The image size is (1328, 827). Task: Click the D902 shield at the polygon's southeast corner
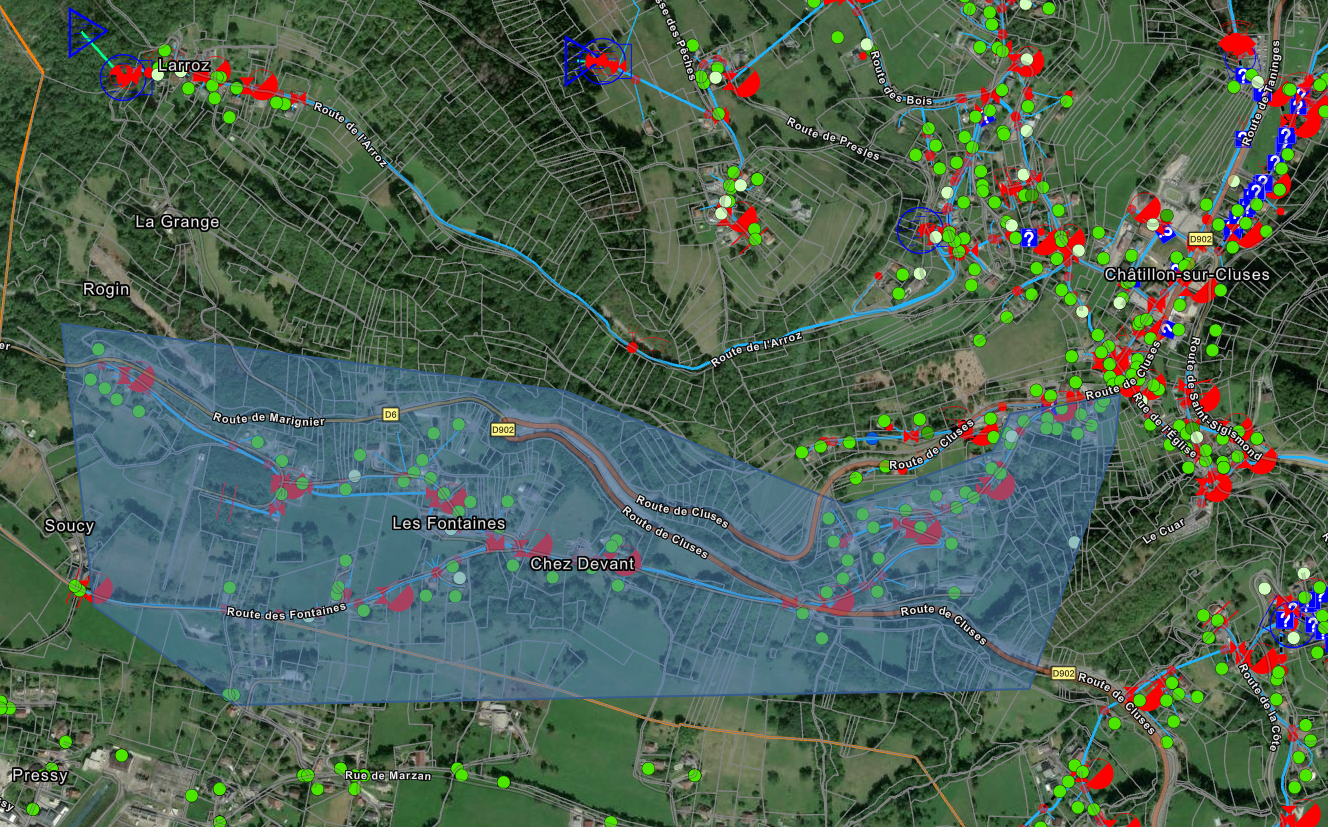tap(1064, 673)
